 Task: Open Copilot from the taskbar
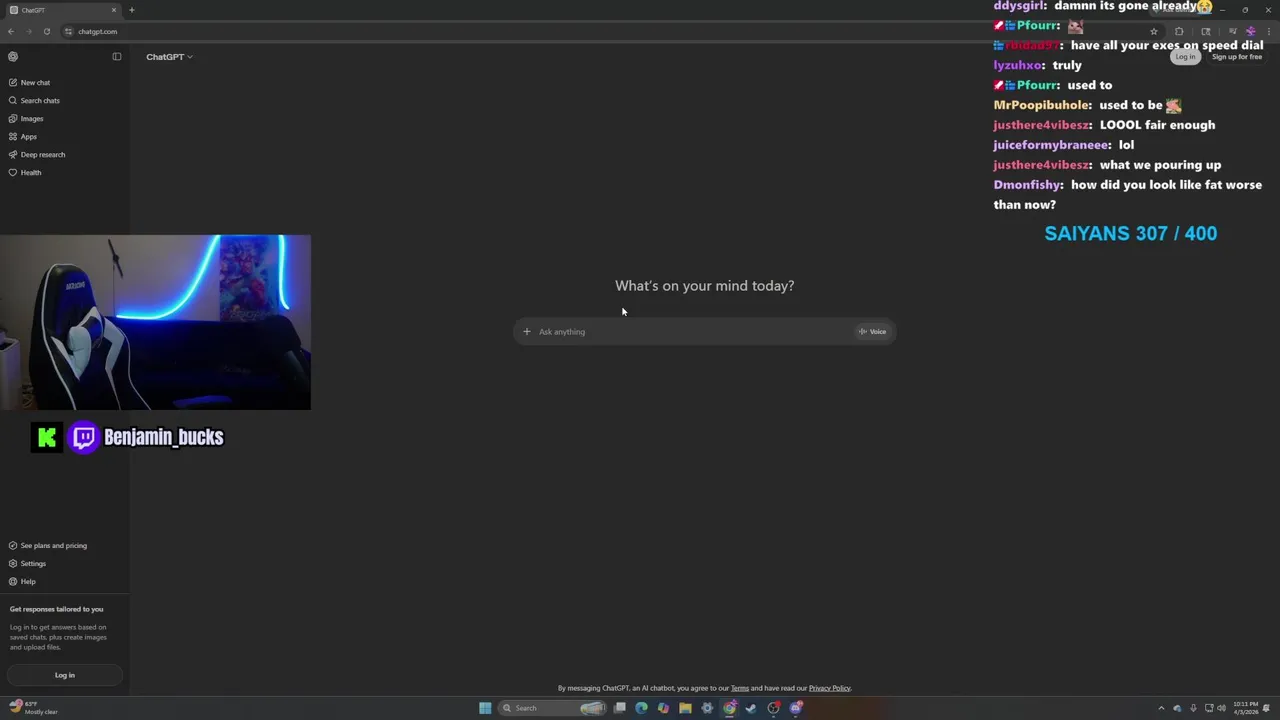pos(663,708)
